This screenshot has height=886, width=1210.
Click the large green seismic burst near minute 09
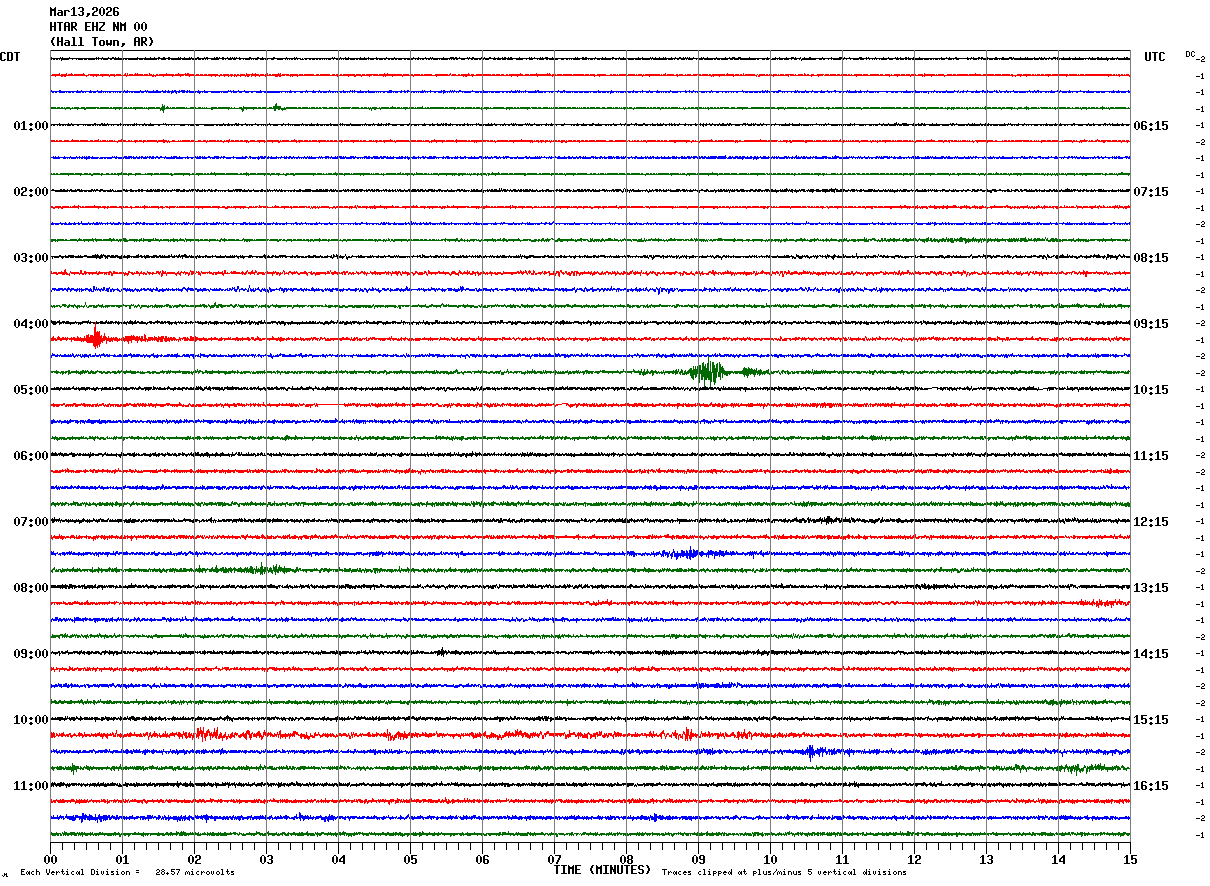710,372
